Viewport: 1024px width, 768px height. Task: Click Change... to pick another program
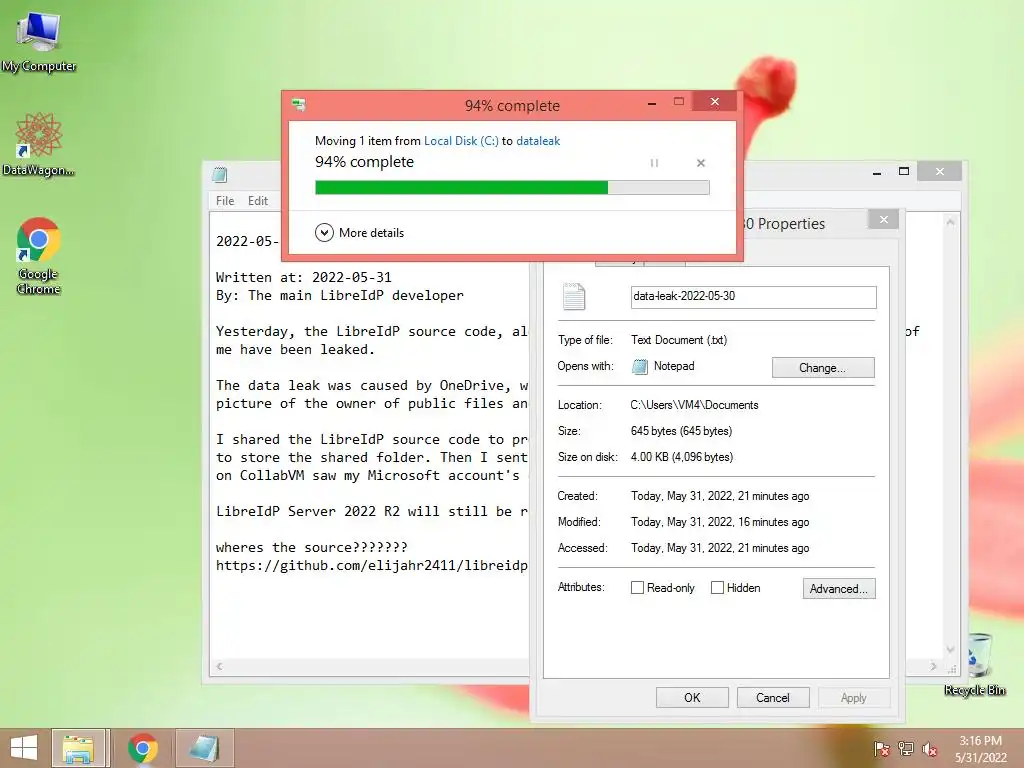coord(823,368)
